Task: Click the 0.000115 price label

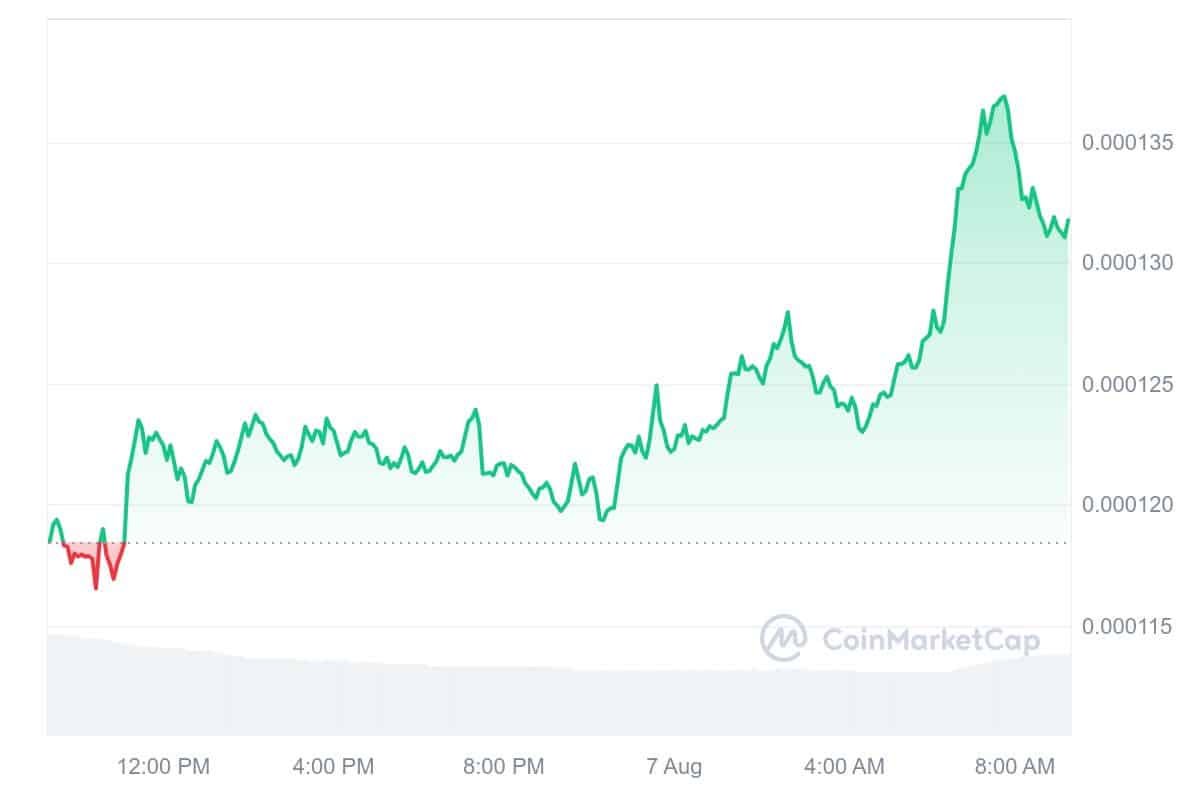Action: [1129, 627]
